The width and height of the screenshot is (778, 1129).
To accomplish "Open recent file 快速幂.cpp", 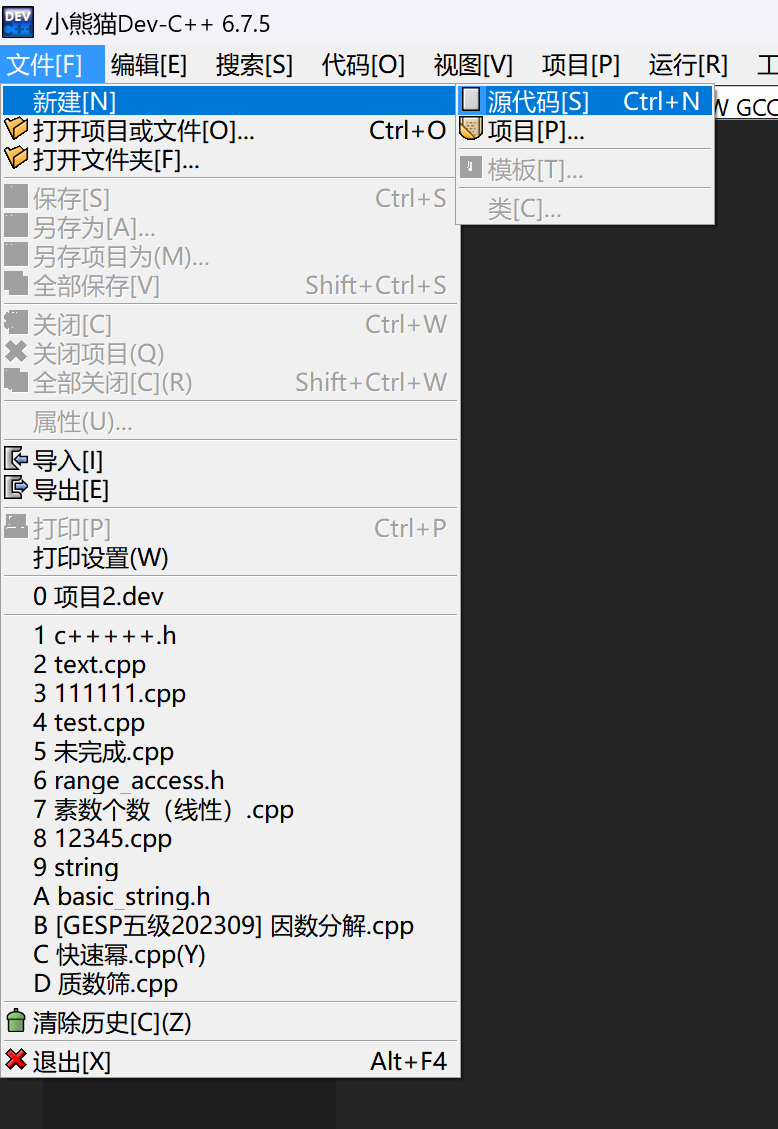I will click(119, 955).
